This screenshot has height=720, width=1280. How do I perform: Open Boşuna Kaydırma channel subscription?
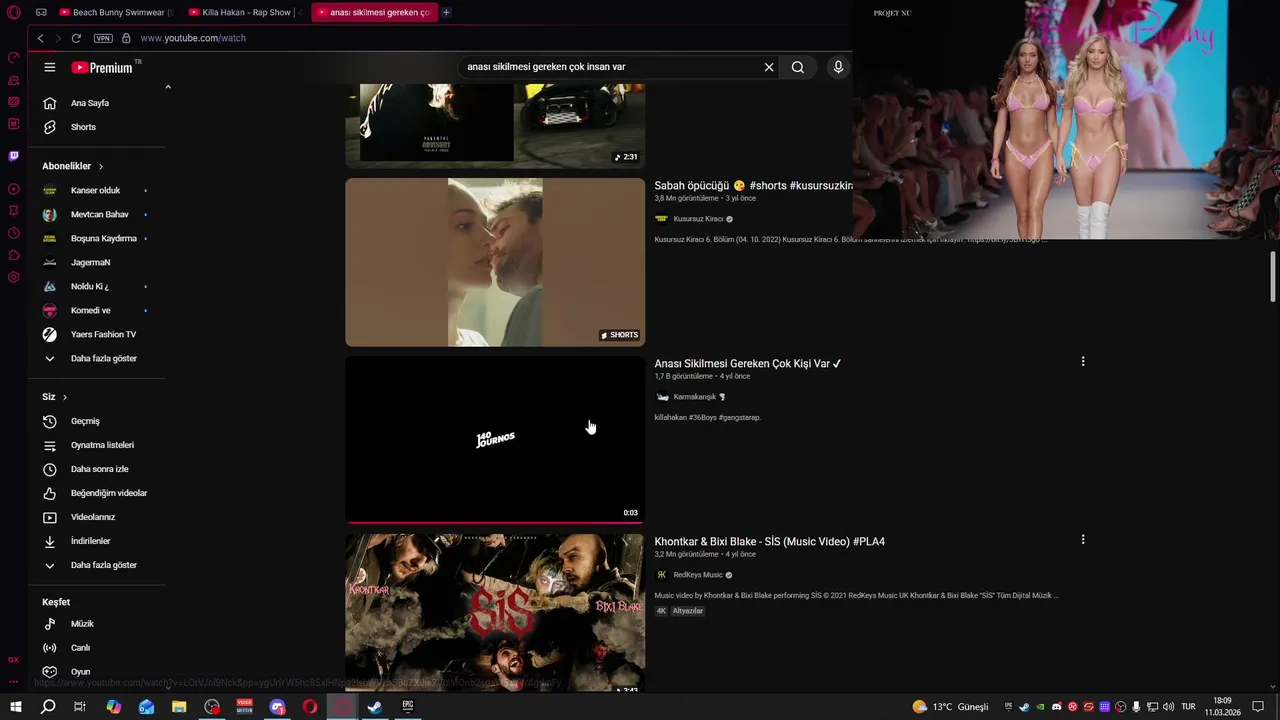point(97,238)
